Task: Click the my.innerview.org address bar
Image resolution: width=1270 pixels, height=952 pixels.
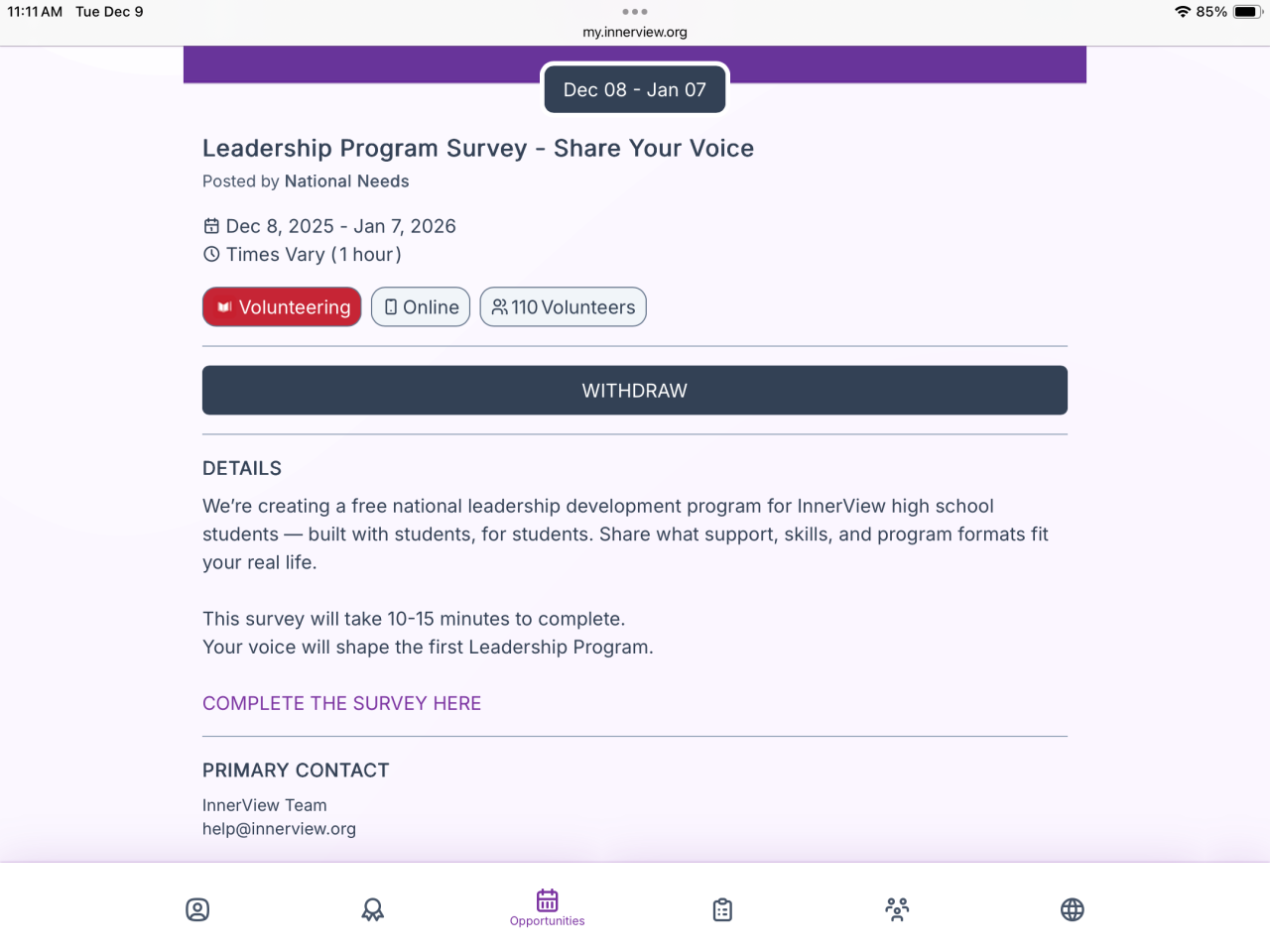Action: pos(635,32)
